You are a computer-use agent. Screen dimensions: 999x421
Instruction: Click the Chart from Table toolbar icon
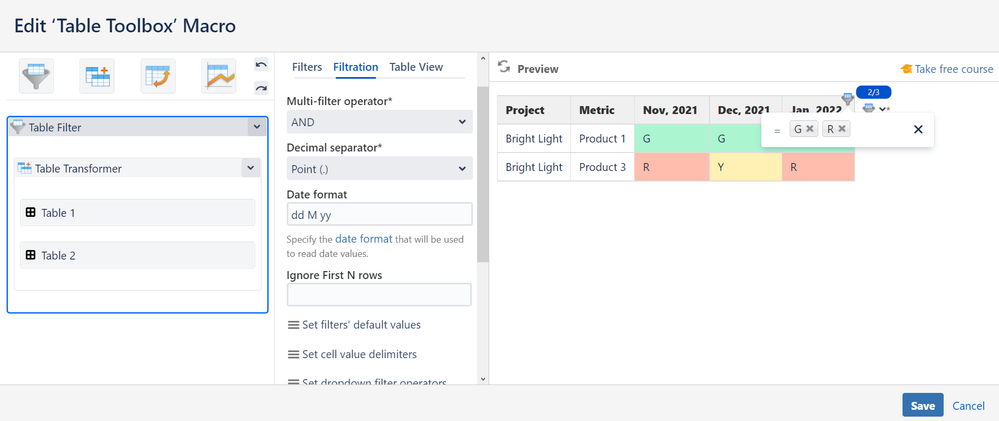point(218,76)
